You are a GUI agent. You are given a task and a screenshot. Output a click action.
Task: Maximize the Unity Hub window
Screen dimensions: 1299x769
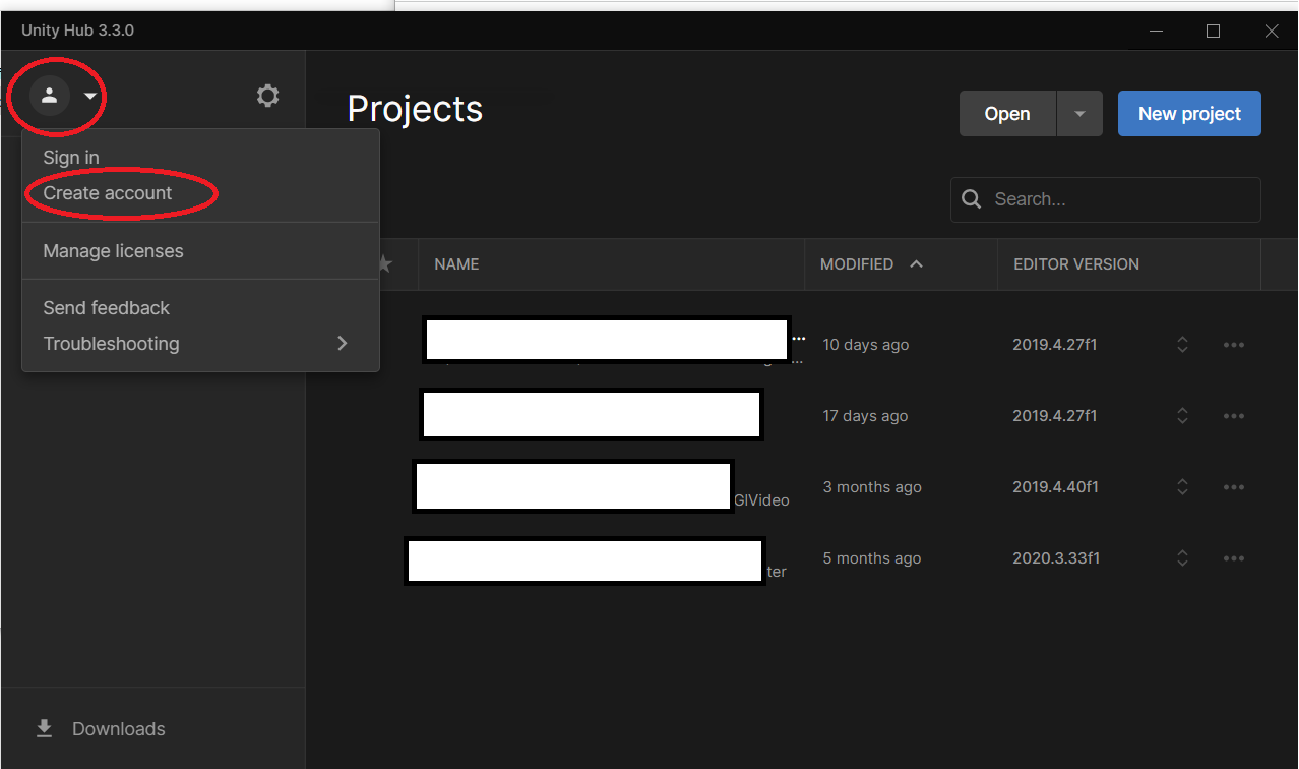coord(1213,31)
